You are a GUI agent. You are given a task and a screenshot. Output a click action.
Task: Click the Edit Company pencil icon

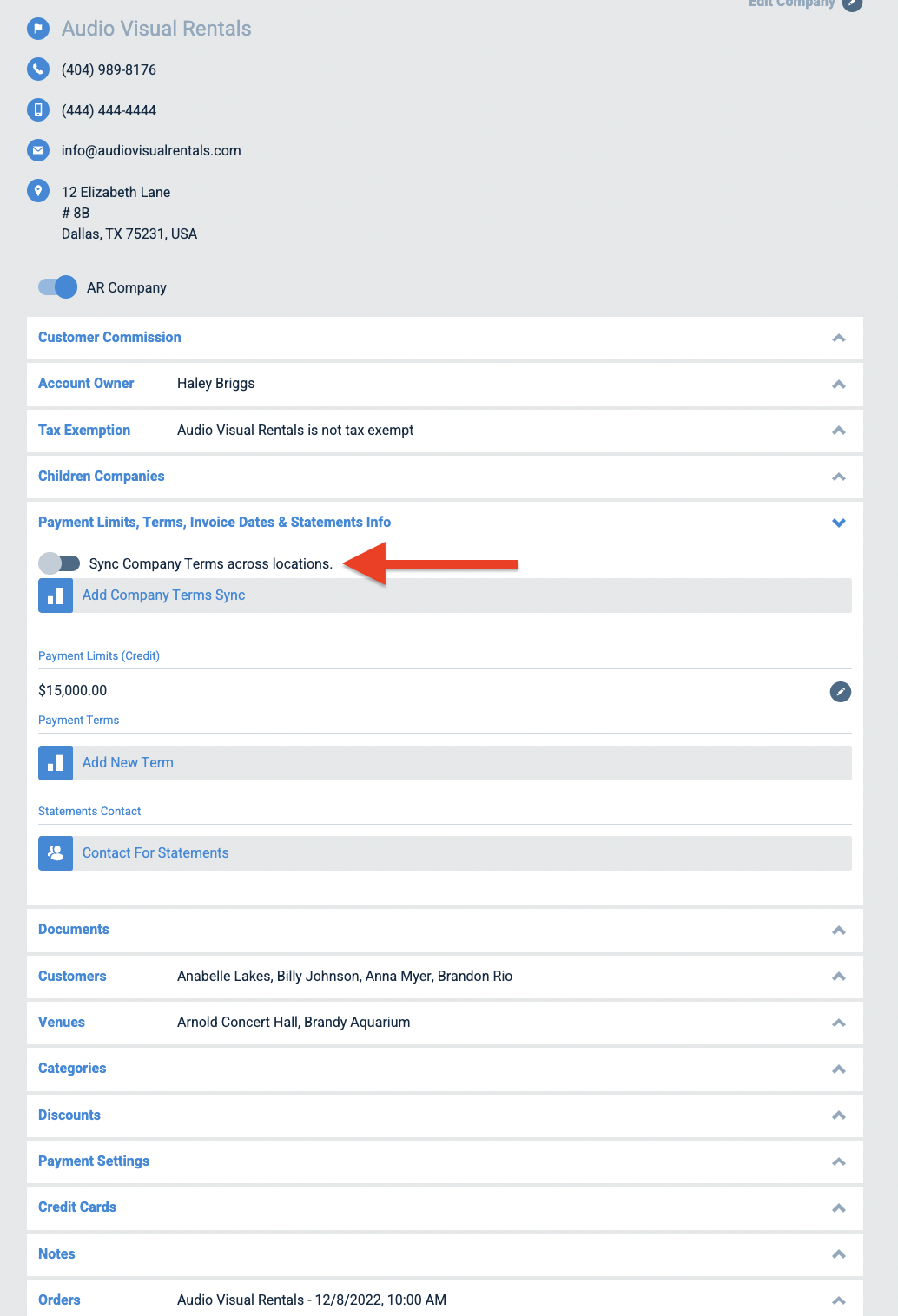click(853, 3)
